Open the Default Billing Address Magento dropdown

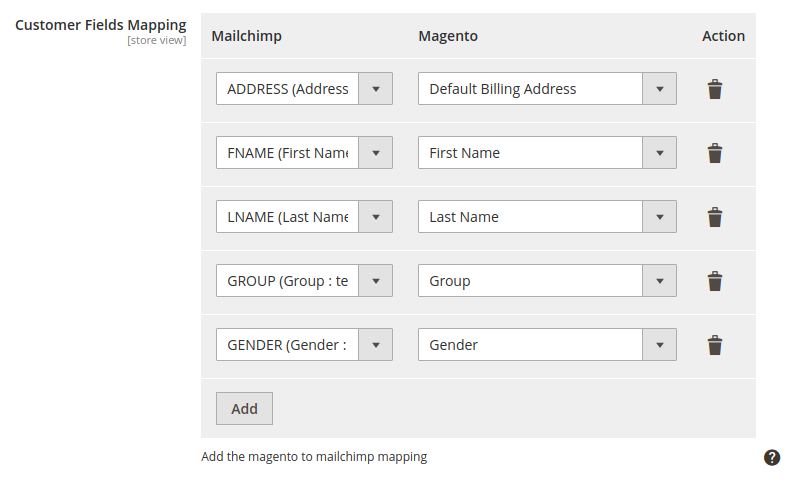(x=547, y=89)
